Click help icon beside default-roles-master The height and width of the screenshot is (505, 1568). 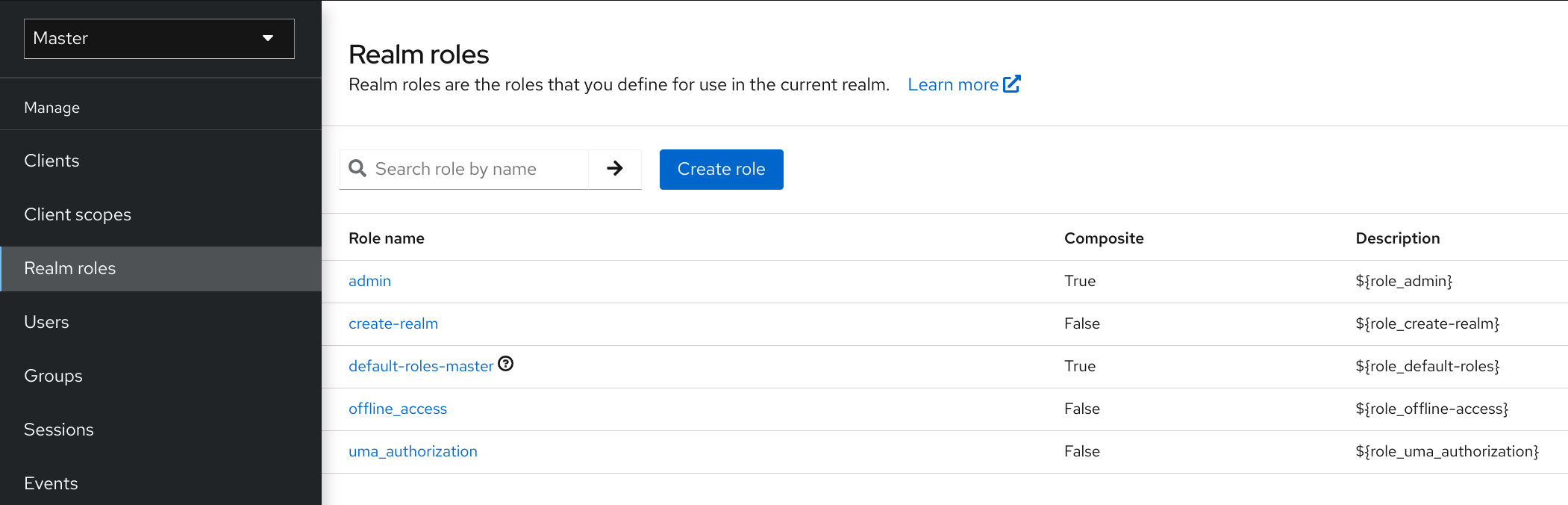(x=506, y=364)
